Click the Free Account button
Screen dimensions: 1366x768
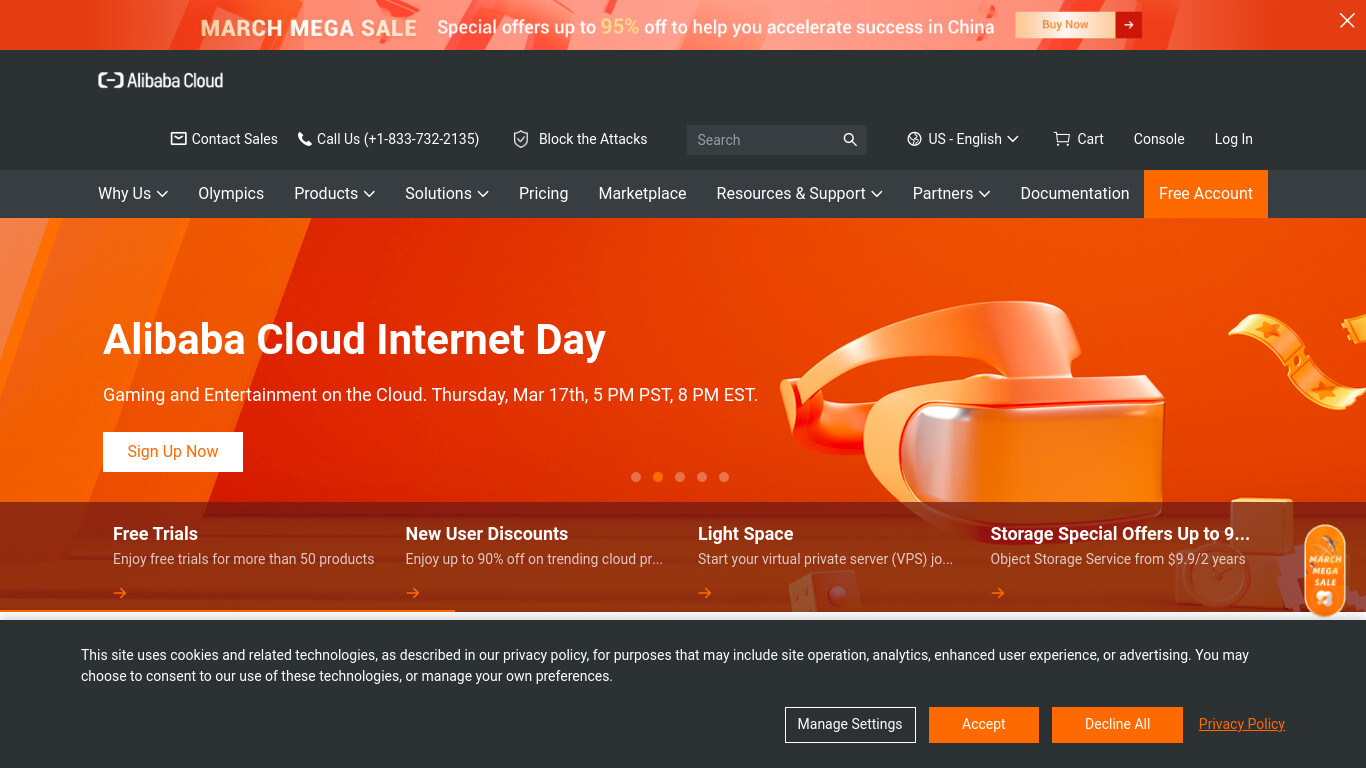point(1206,194)
